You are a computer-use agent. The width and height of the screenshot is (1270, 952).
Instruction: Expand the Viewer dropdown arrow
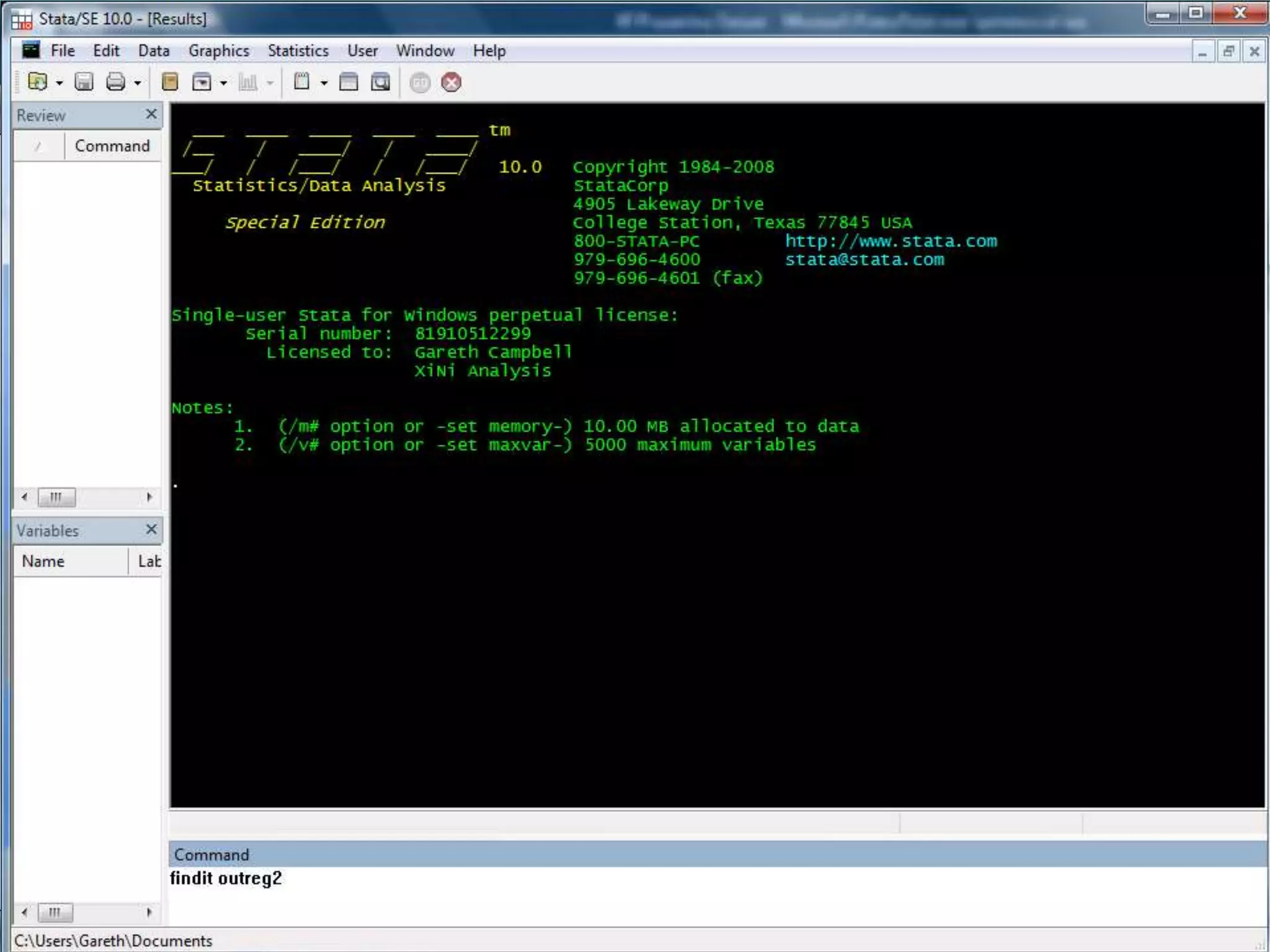(x=223, y=82)
